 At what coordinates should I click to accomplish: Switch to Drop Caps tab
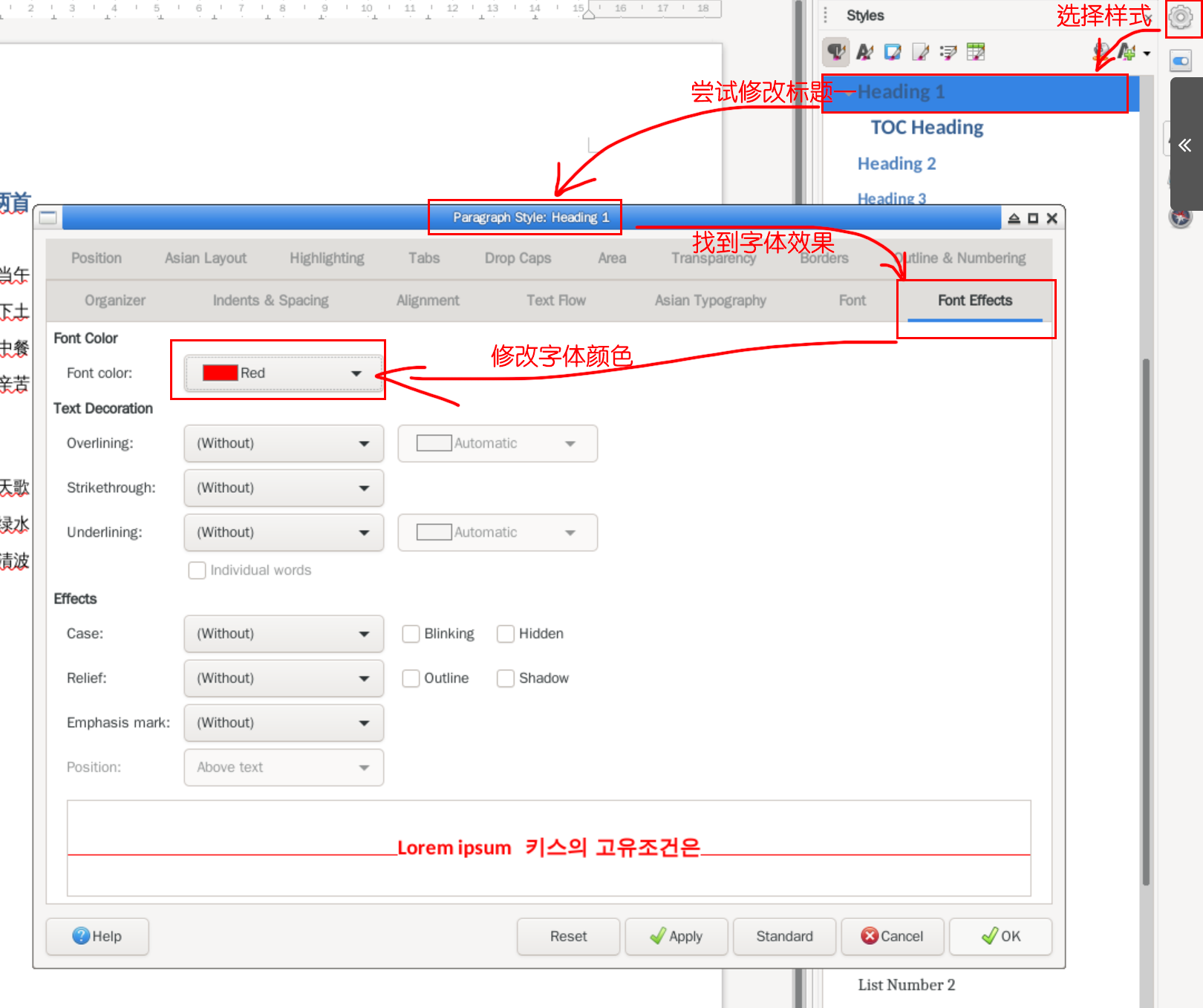click(518, 258)
